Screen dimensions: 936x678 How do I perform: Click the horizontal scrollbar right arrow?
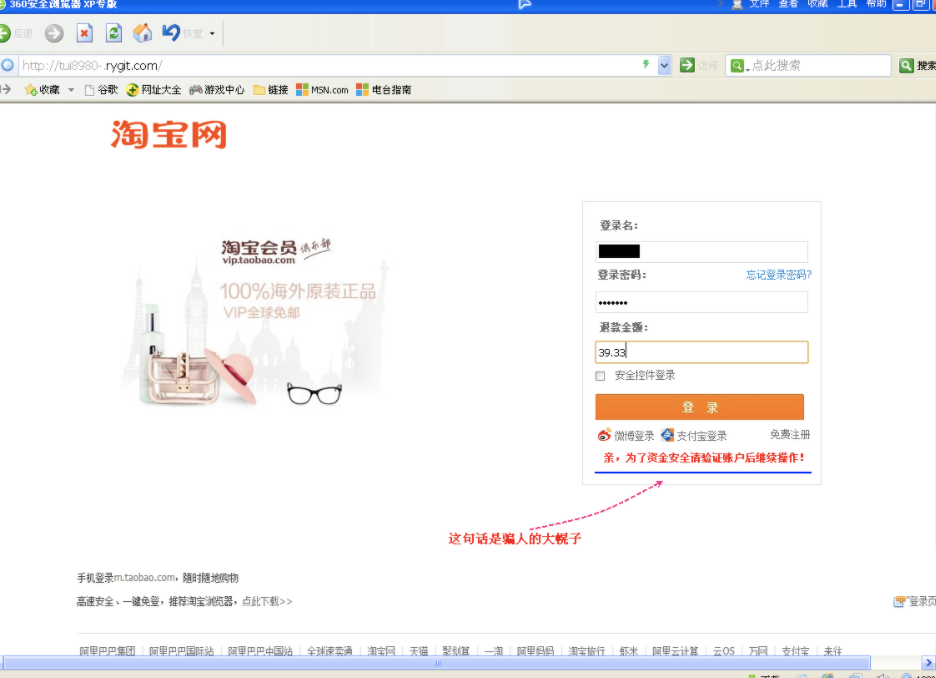click(928, 662)
